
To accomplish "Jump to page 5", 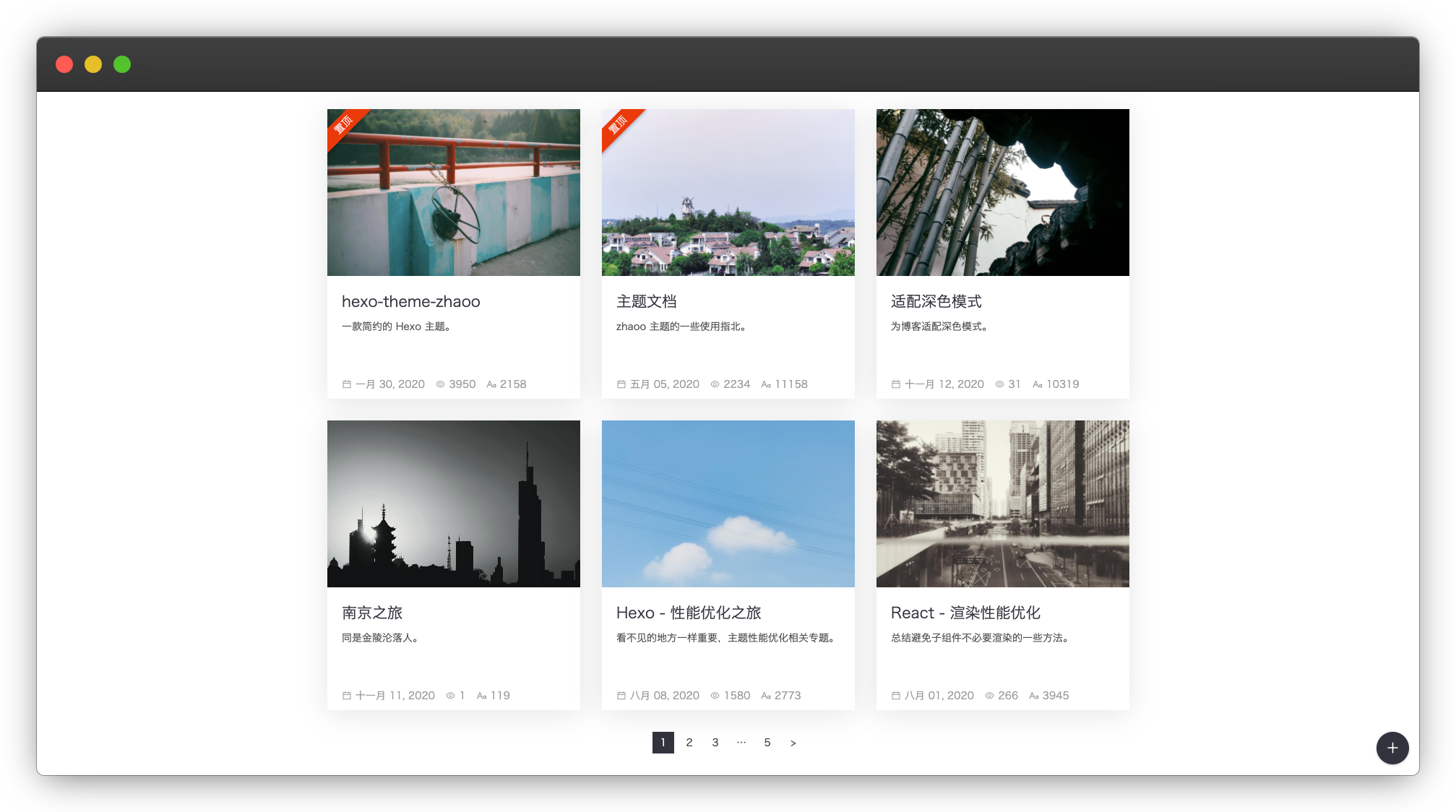I will (767, 743).
